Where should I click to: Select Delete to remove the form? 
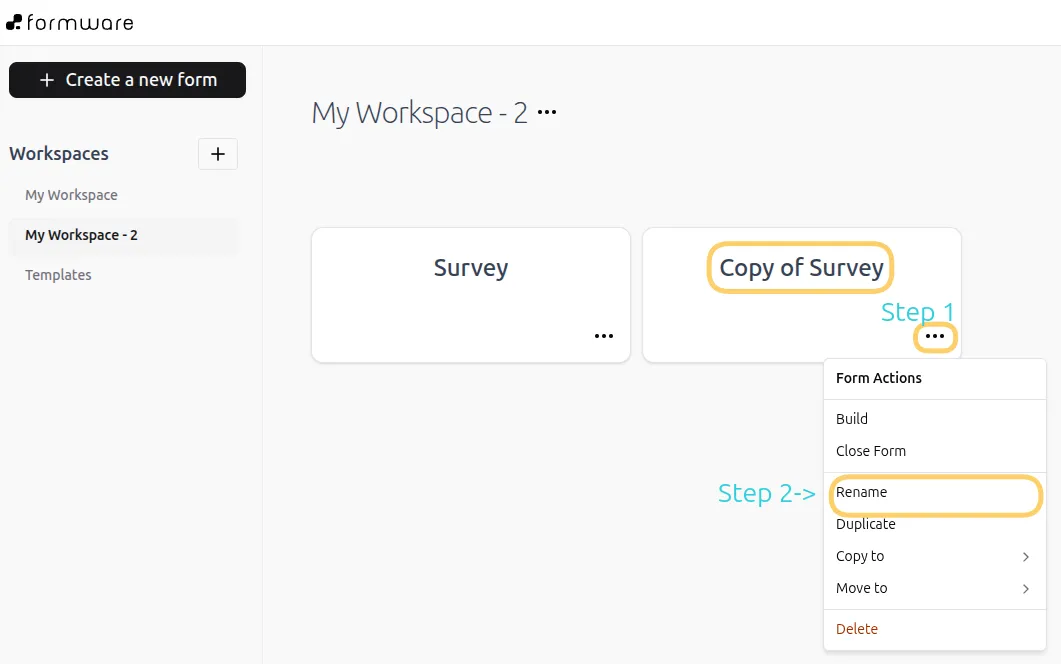click(856, 629)
